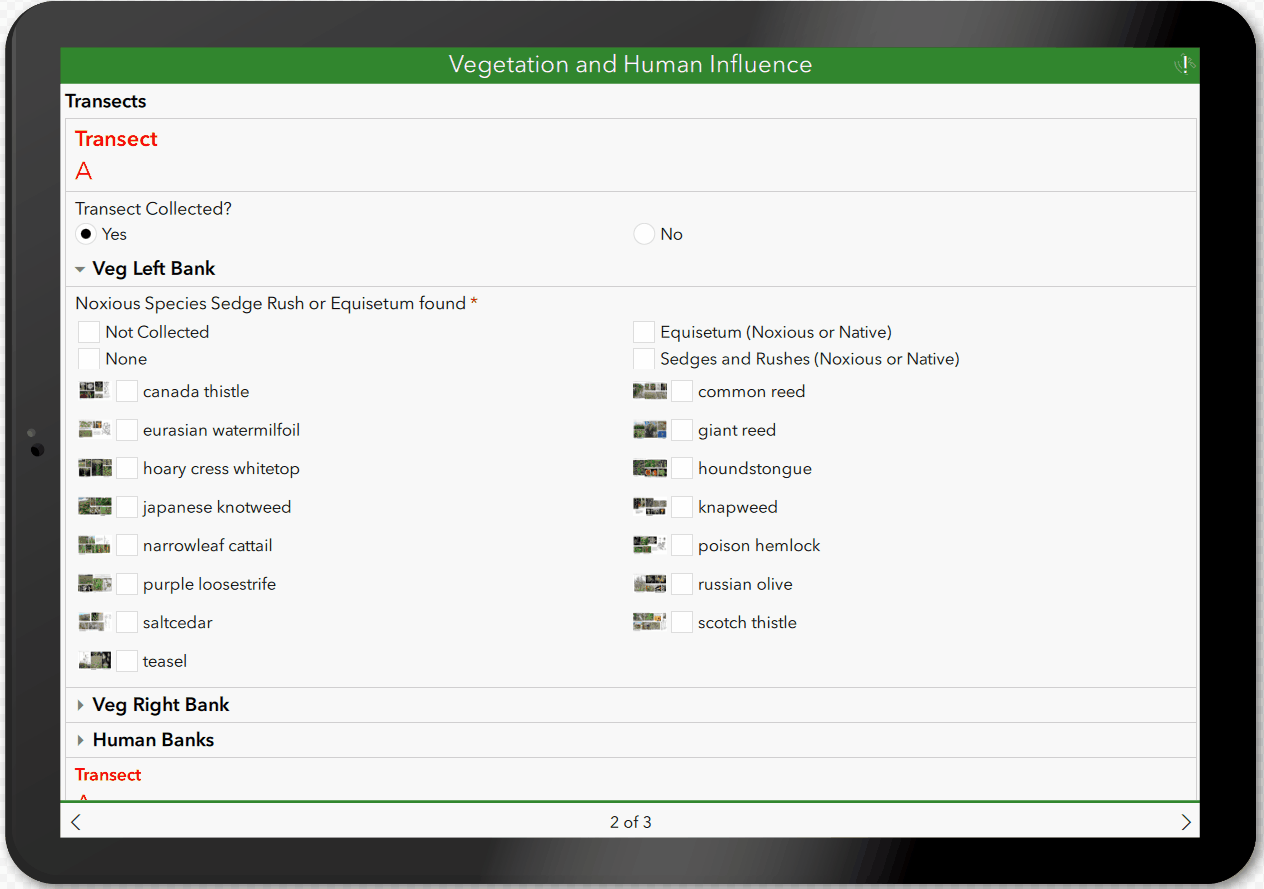
Task: Tick the narrowleaf cattail checkbox
Action: [x=127, y=545]
